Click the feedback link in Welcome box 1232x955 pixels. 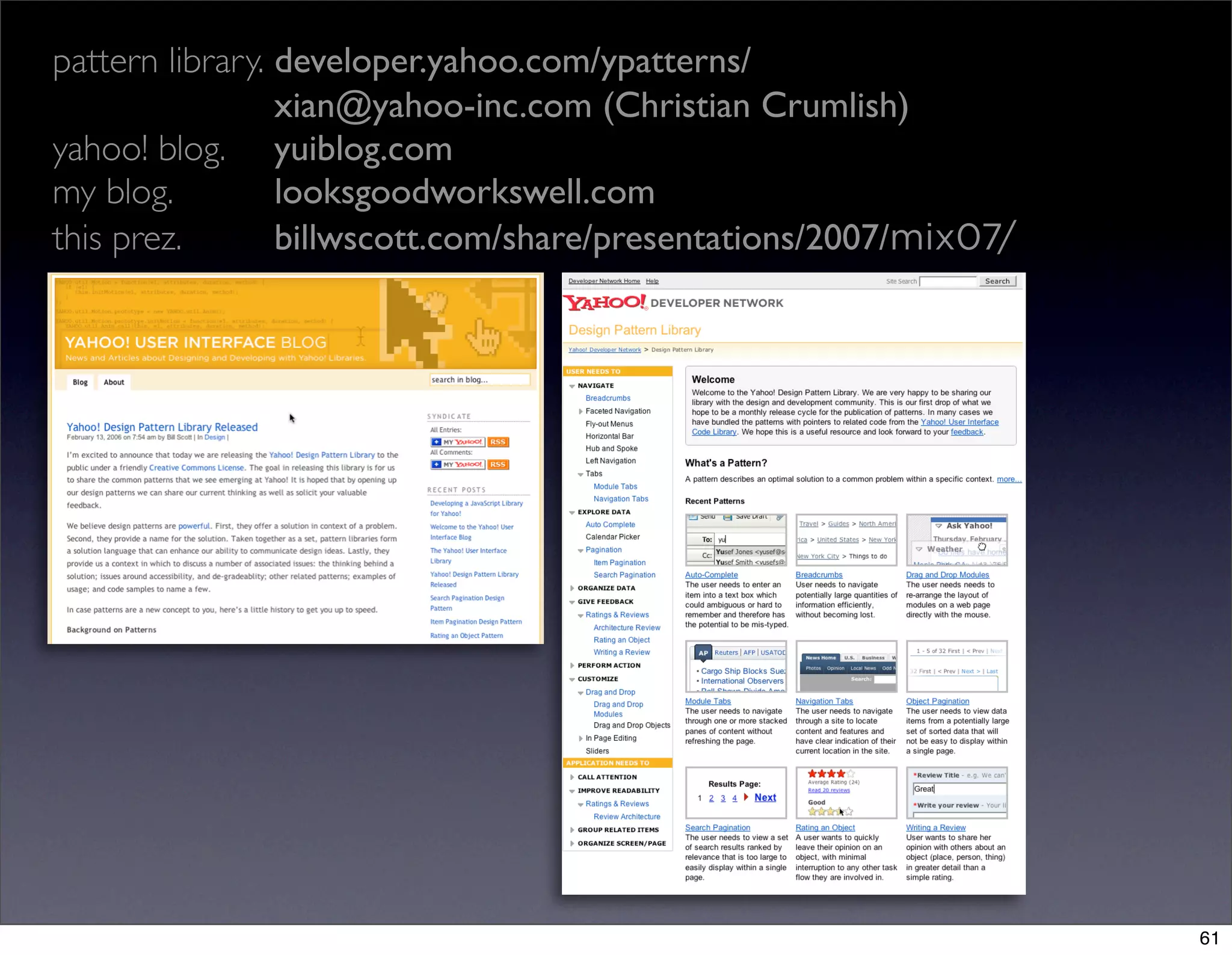967,432
